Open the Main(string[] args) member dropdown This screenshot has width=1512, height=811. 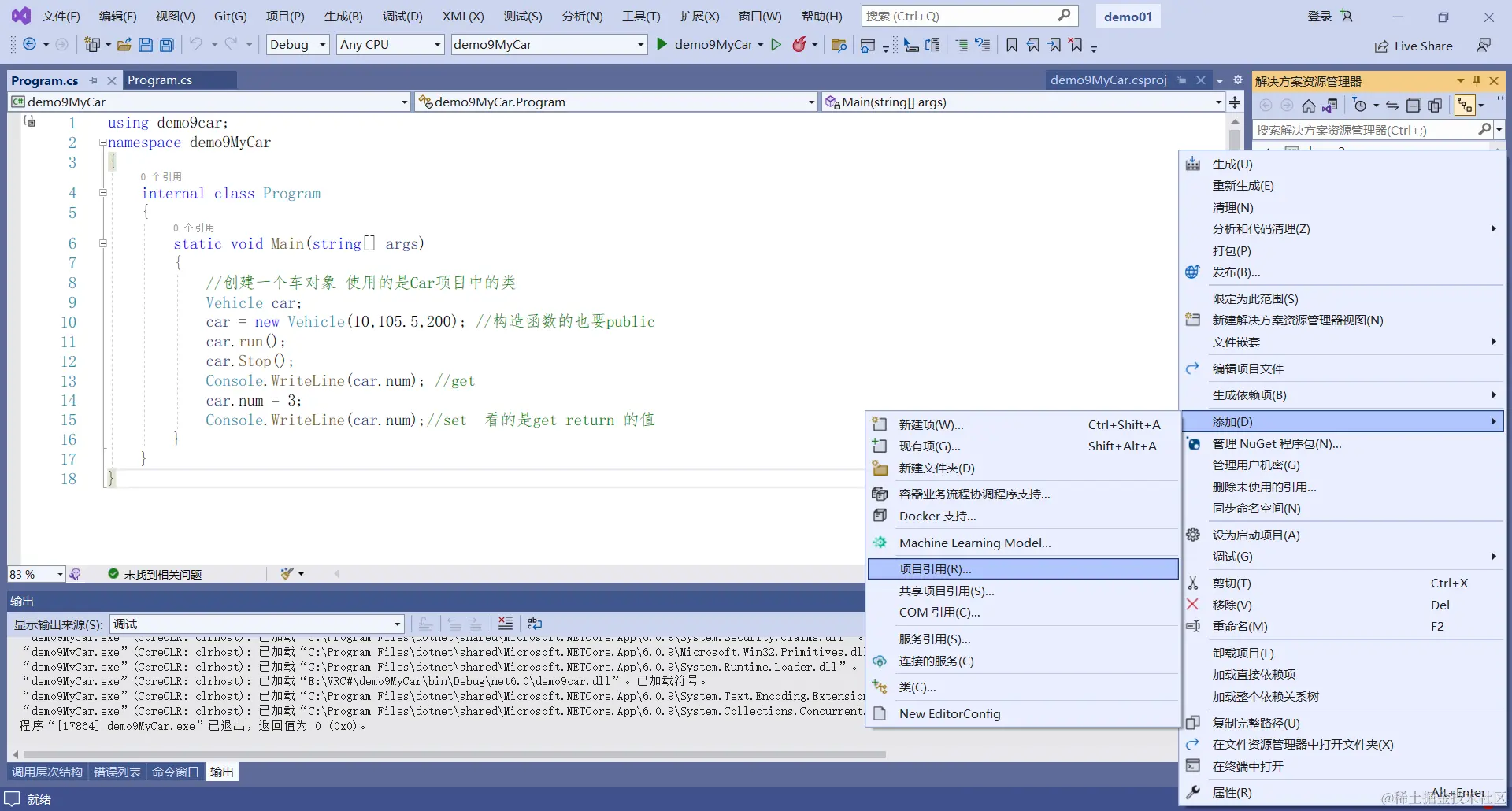pyautogui.click(x=1024, y=102)
